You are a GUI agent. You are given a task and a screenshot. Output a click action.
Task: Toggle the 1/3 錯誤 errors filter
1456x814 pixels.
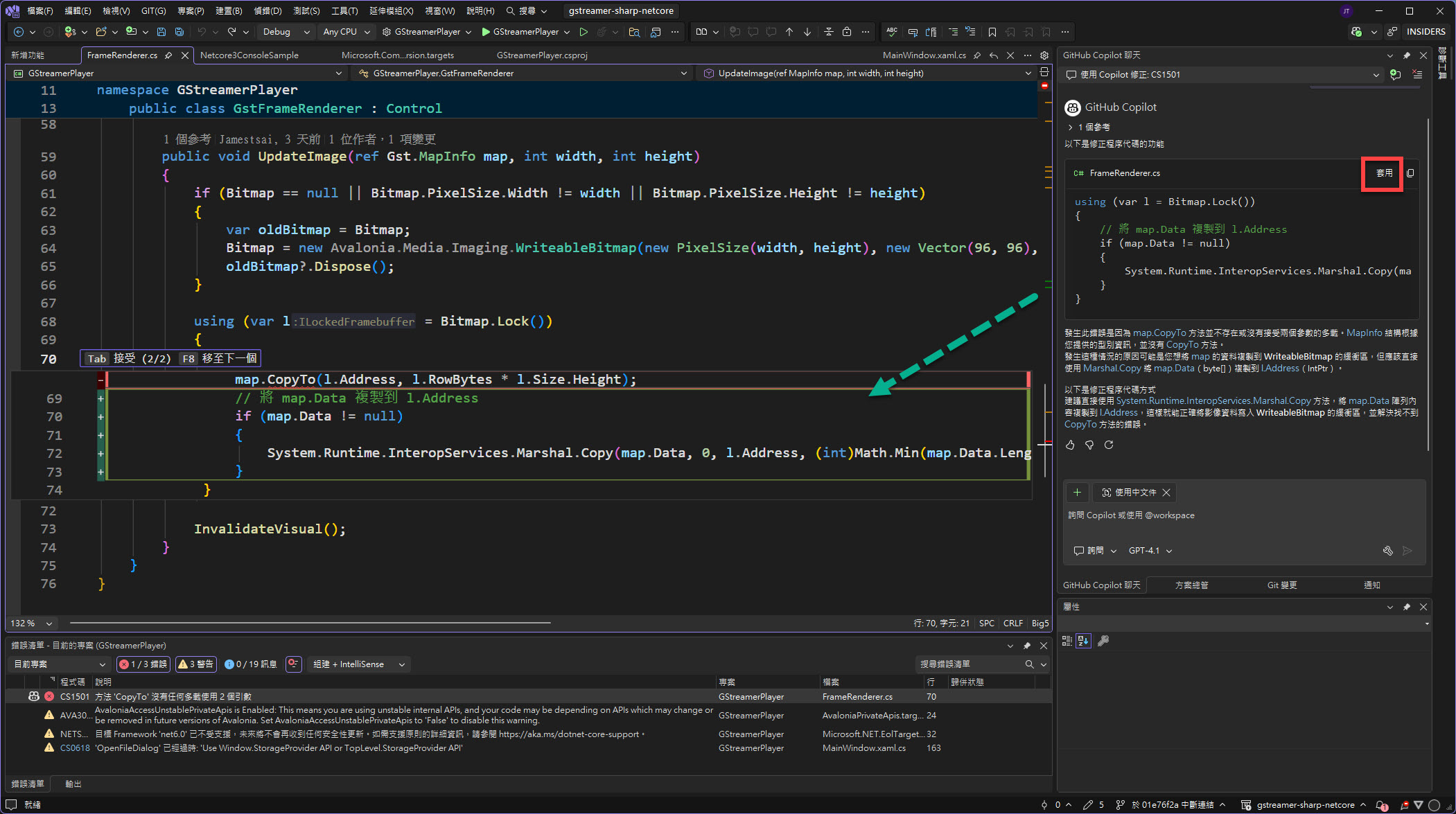pyautogui.click(x=143, y=664)
